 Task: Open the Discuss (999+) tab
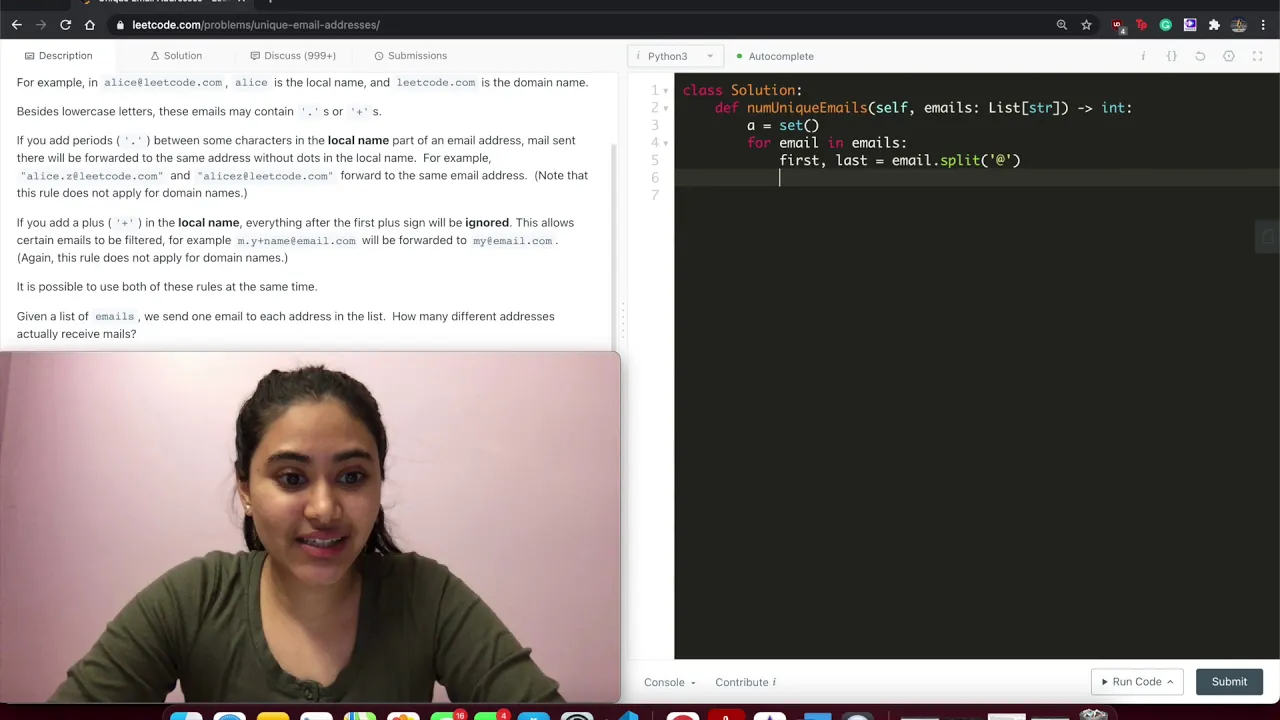tap(293, 56)
